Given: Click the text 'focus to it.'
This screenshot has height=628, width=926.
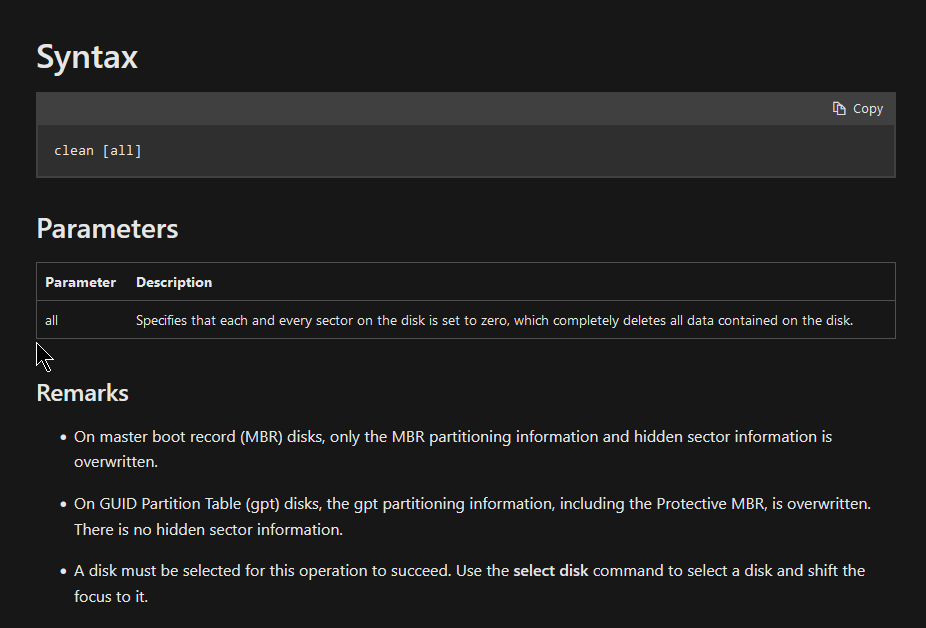Looking at the screenshot, I should pos(111,597).
